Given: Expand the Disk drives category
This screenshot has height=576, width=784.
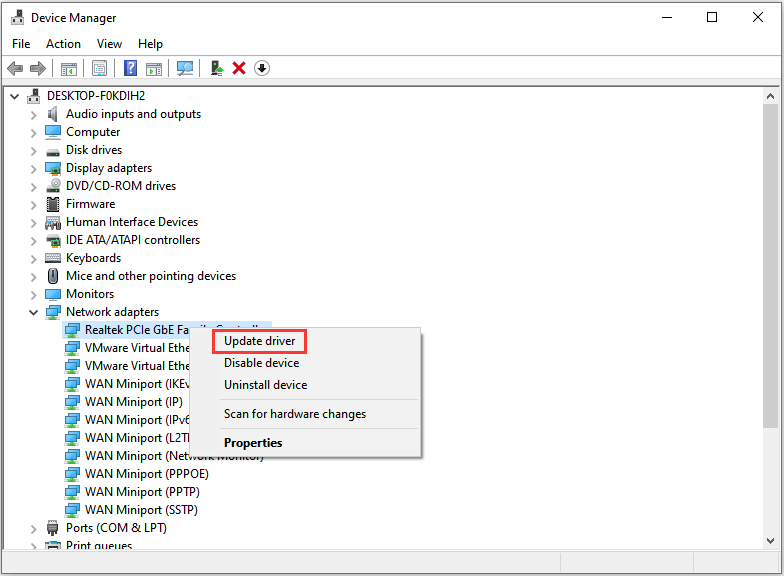Looking at the screenshot, I should 34,151.
